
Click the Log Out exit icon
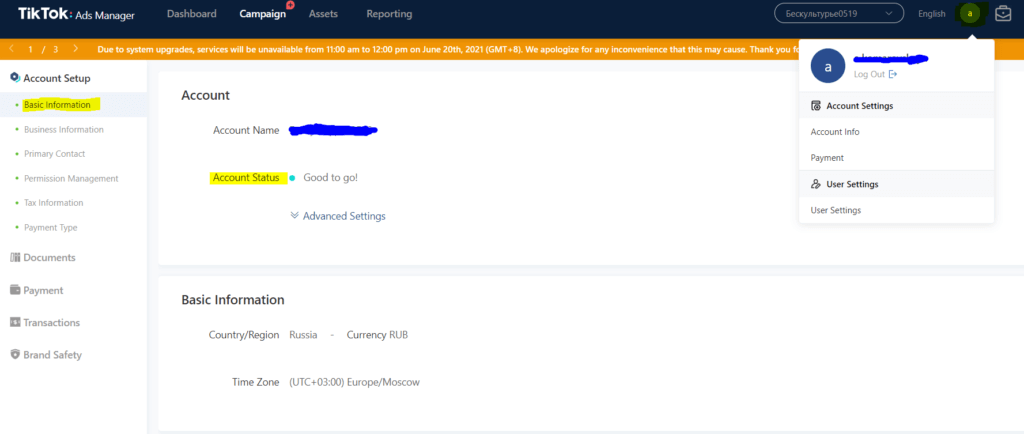tap(893, 74)
